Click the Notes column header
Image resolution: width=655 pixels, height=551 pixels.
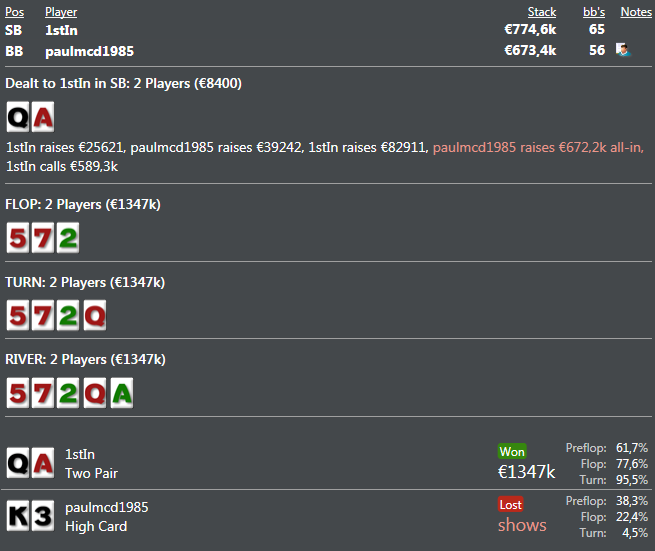(636, 12)
